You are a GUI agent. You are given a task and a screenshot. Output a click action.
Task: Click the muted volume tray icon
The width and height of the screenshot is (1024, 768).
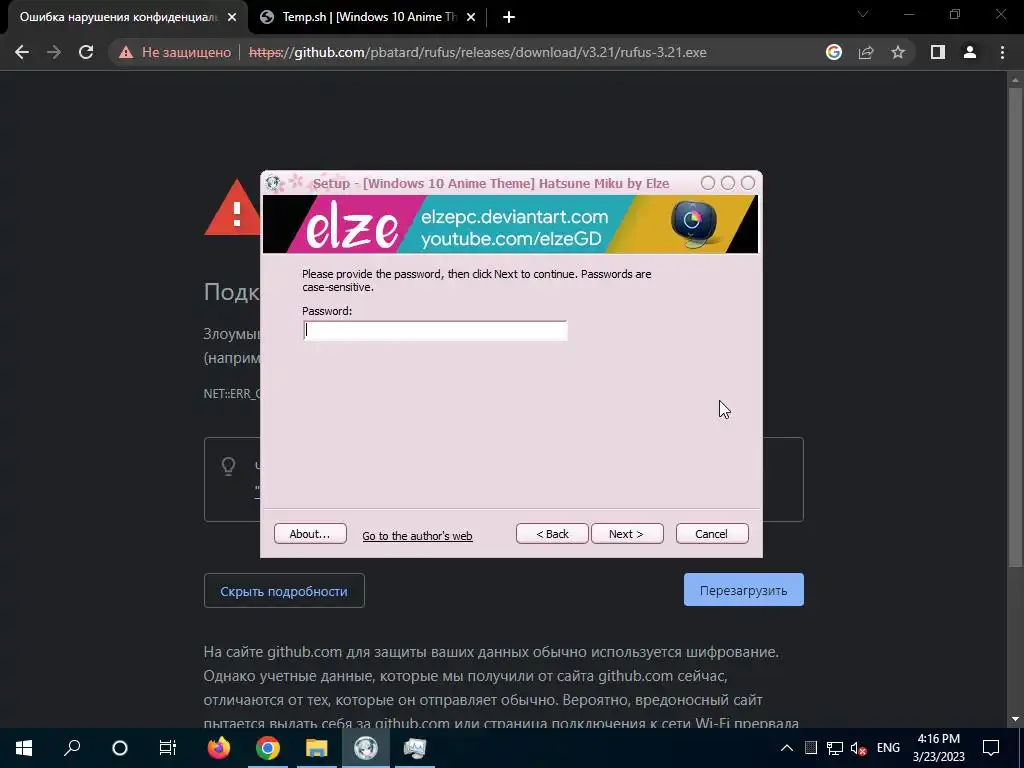point(859,748)
